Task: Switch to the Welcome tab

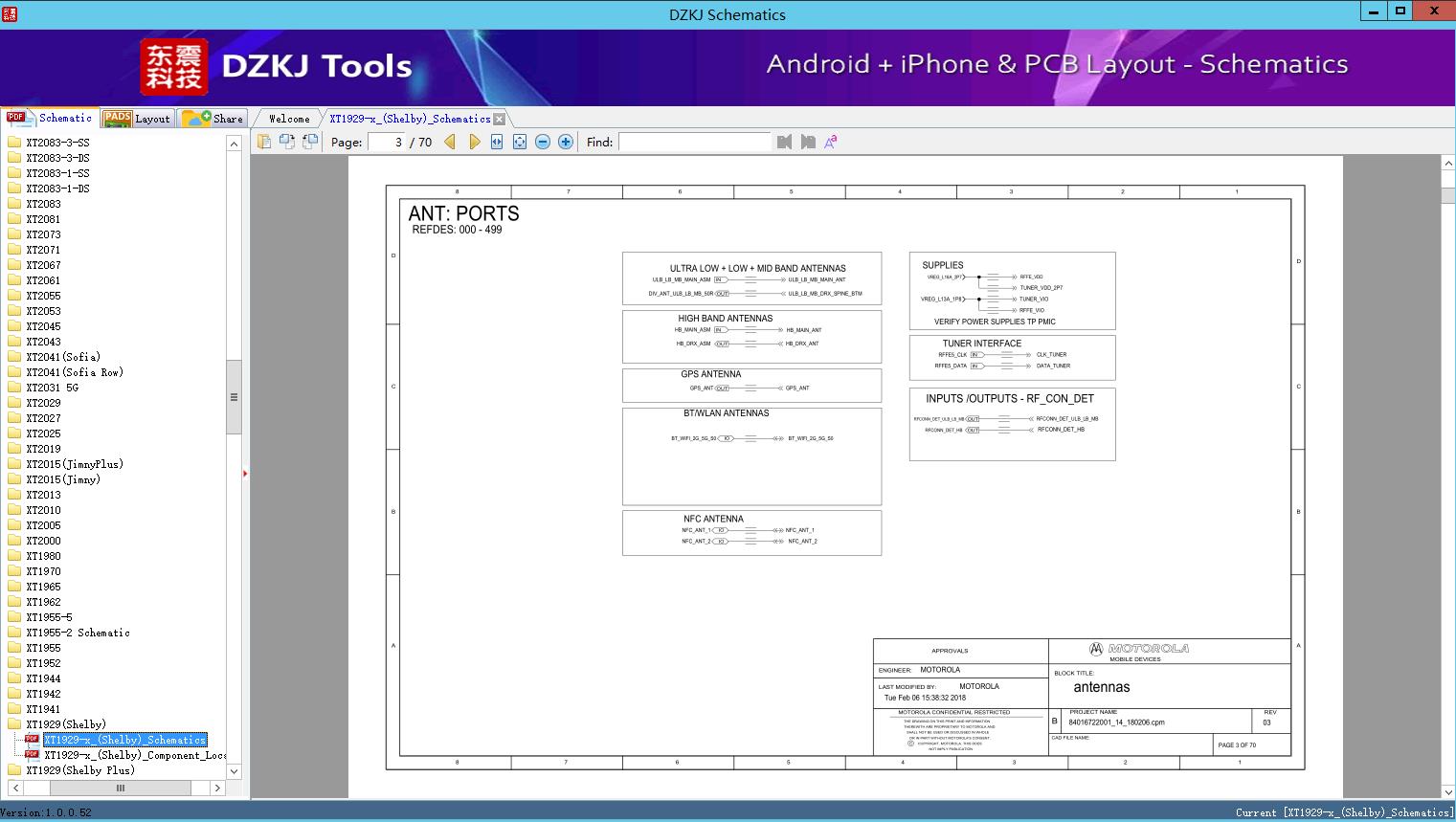Action: (289, 119)
